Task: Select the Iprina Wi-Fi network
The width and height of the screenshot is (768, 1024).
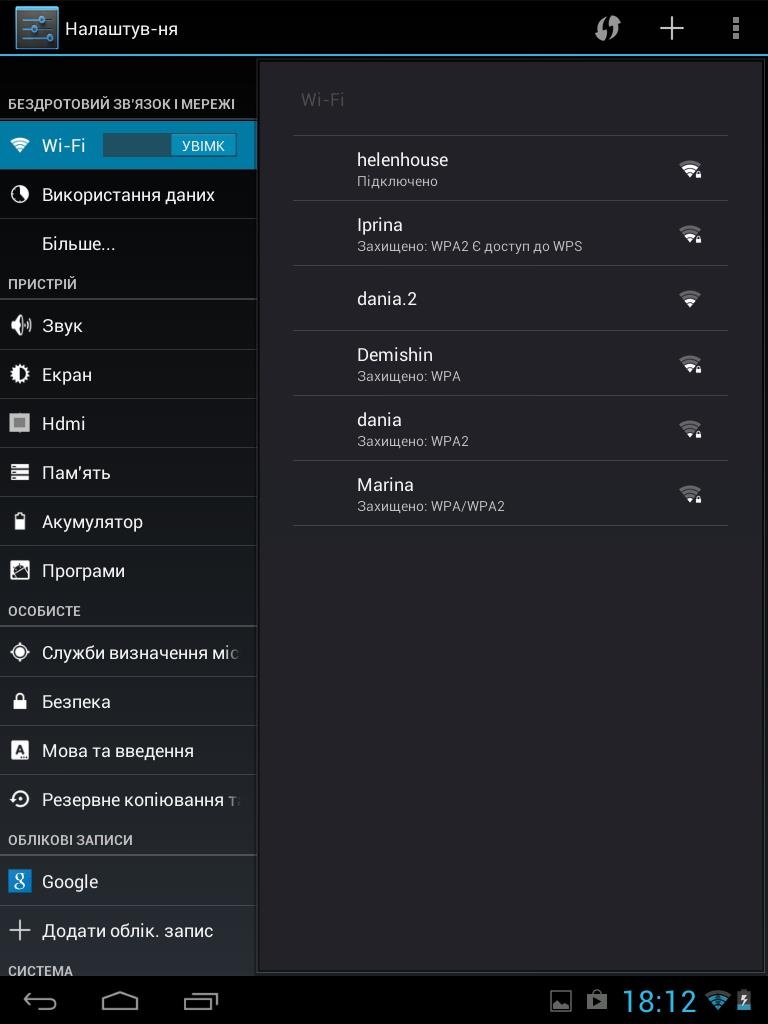Action: click(x=510, y=234)
